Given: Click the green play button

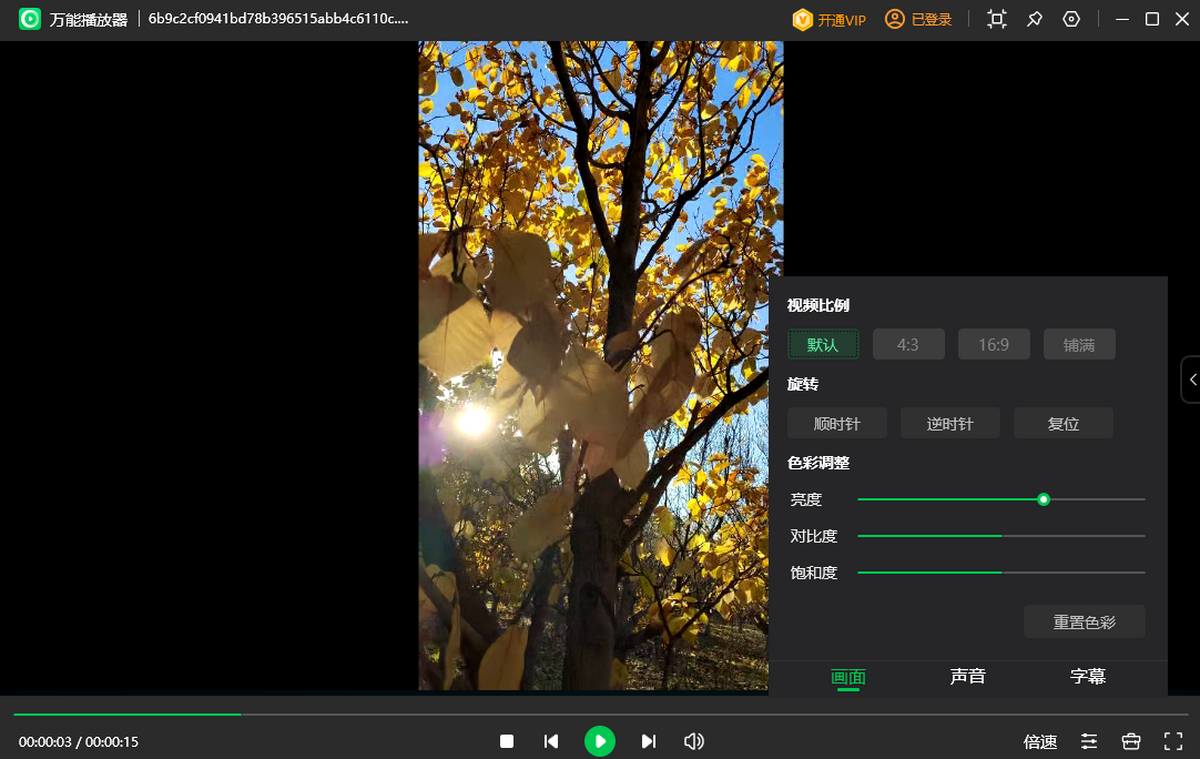Looking at the screenshot, I should pyautogui.click(x=600, y=741).
